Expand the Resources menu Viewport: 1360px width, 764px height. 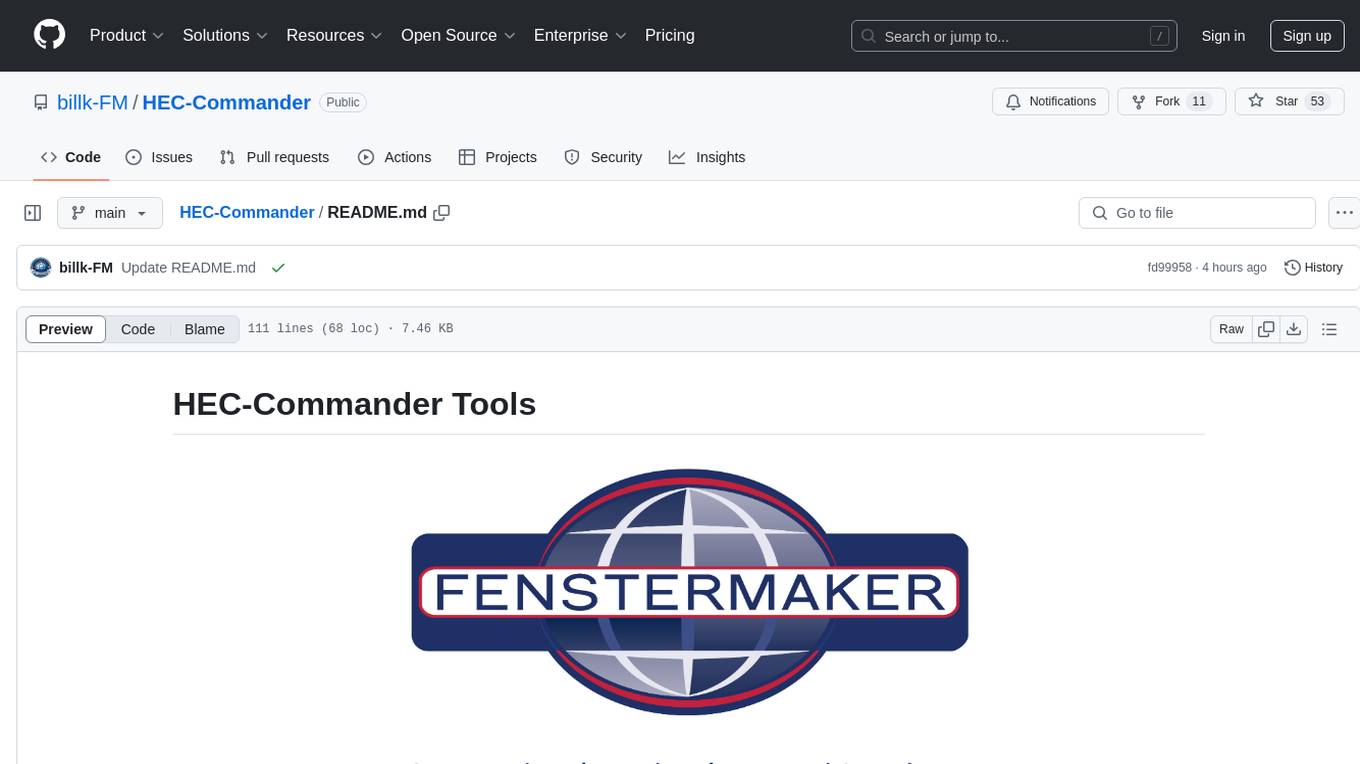click(334, 35)
